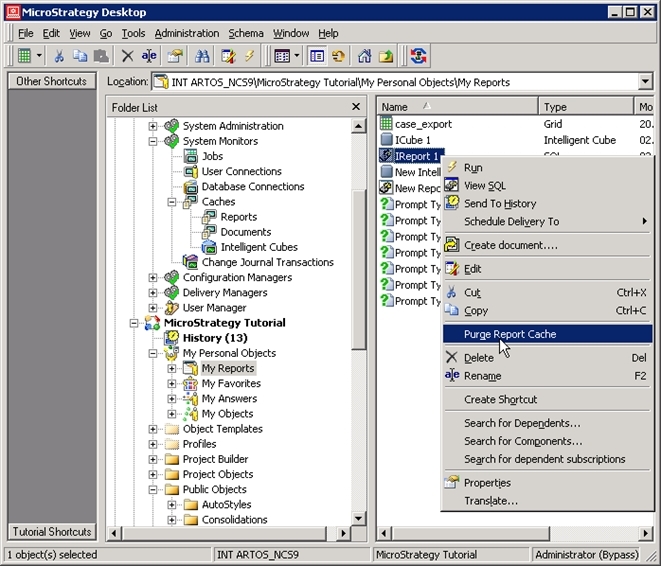Select View SQL in context menu

coord(484,186)
